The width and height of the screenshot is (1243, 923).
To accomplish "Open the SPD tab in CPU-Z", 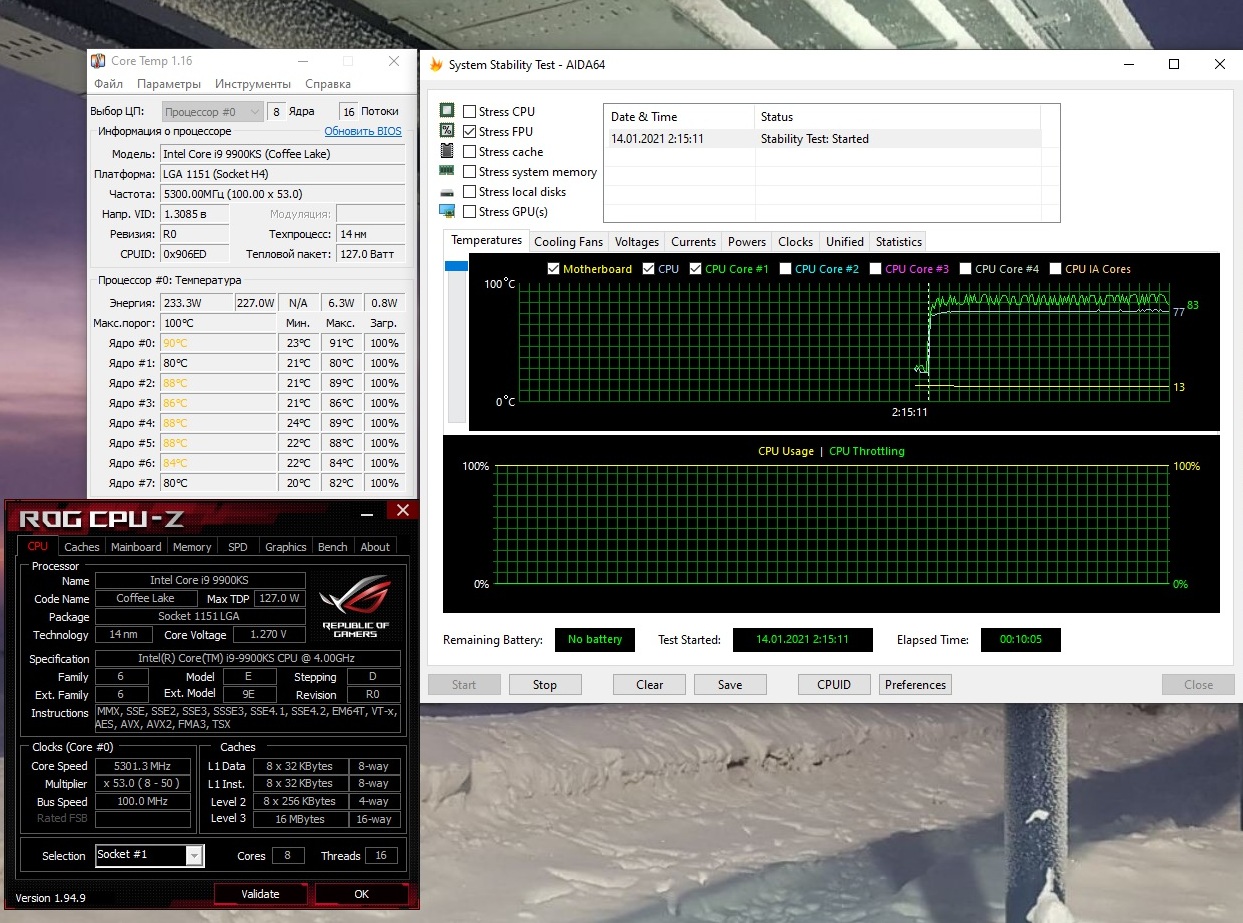I will 238,547.
